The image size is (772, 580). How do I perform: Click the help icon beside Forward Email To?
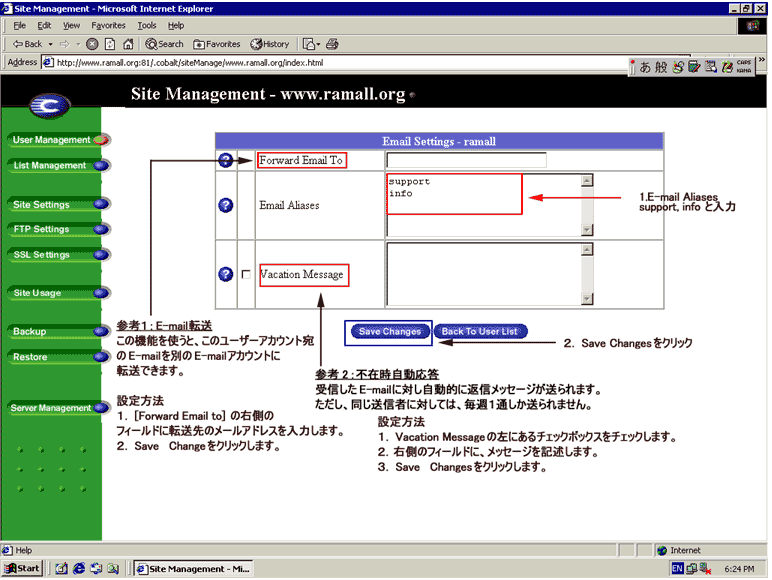pyautogui.click(x=226, y=161)
